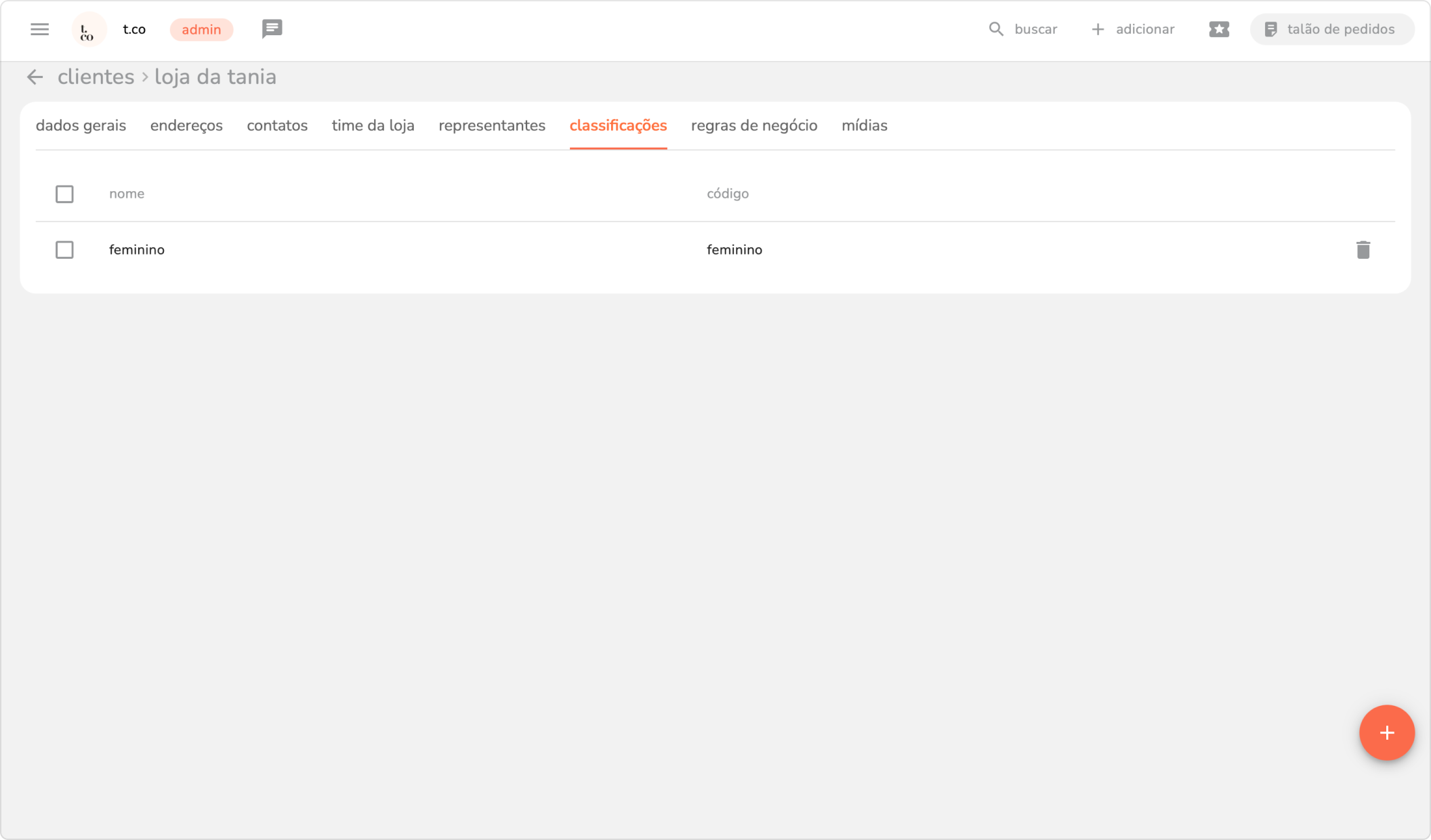This screenshot has width=1431, height=840.
Task: Click the search magnifier icon
Action: tap(995, 29)
